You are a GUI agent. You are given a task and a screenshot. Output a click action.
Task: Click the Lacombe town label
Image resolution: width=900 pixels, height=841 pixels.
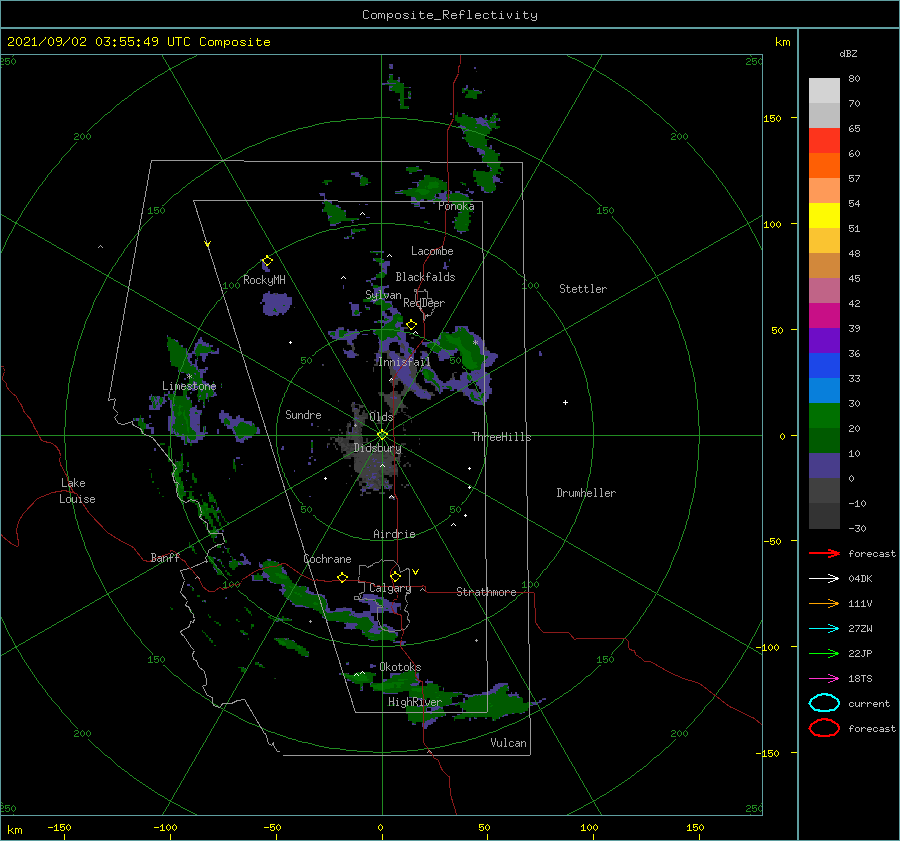tap(432, 251)
